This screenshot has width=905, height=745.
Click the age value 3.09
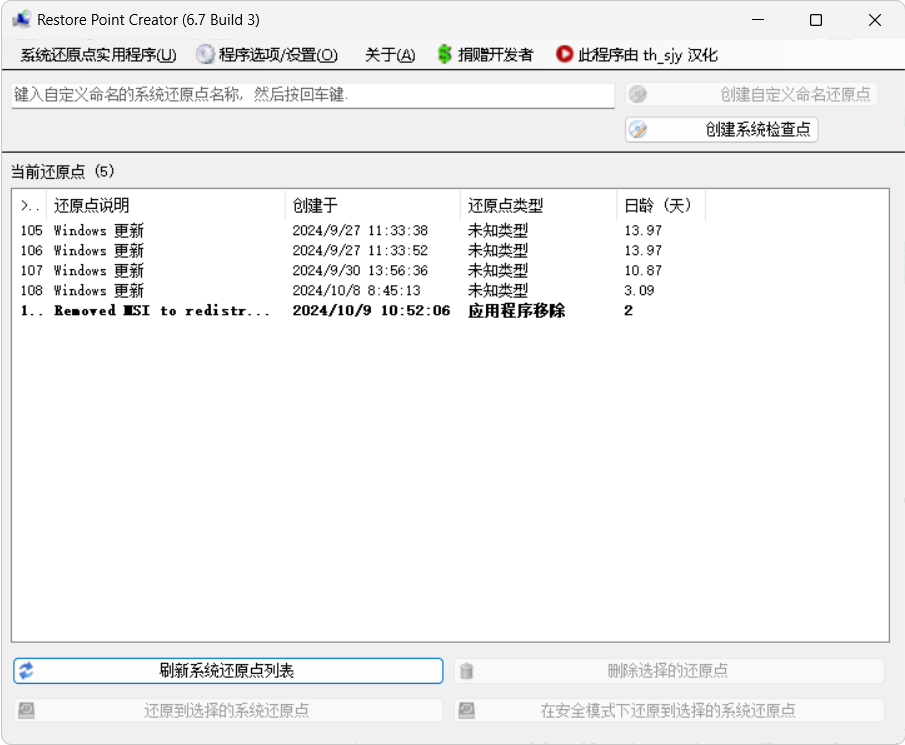click(639, 290)
